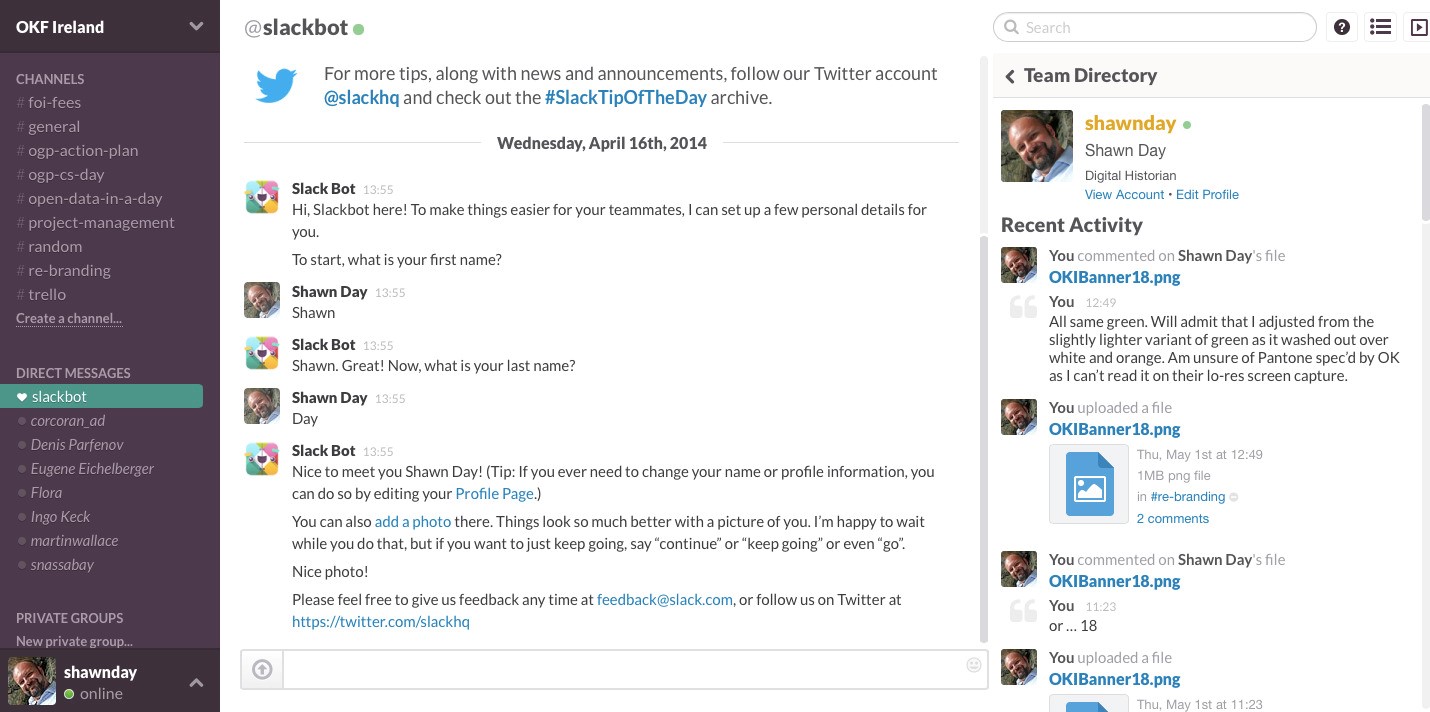Click the back arrow beside Team Directory
Viewport: 1430px width, 712px height.
point(1010,76)
